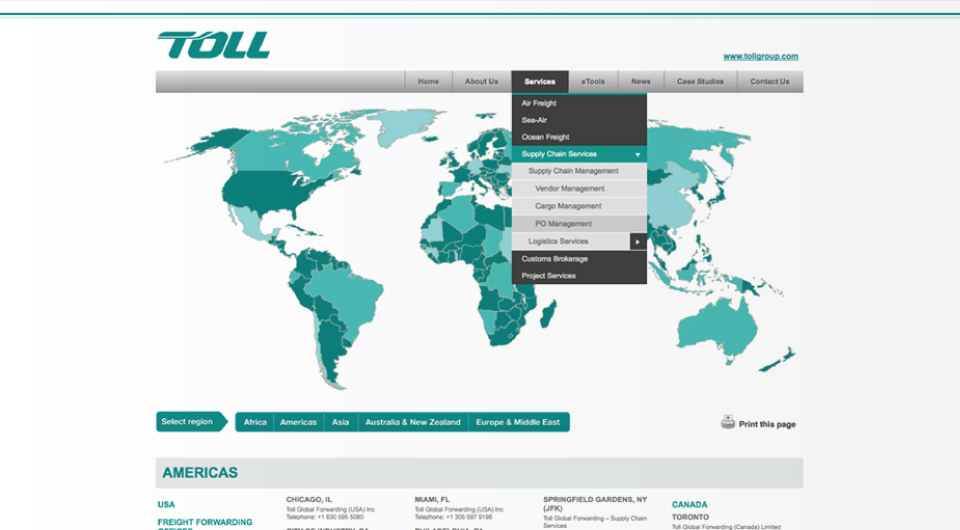Select Logistics Services menu entry
The width and height of the screenshot is (960, 530).
click(571, 241)
